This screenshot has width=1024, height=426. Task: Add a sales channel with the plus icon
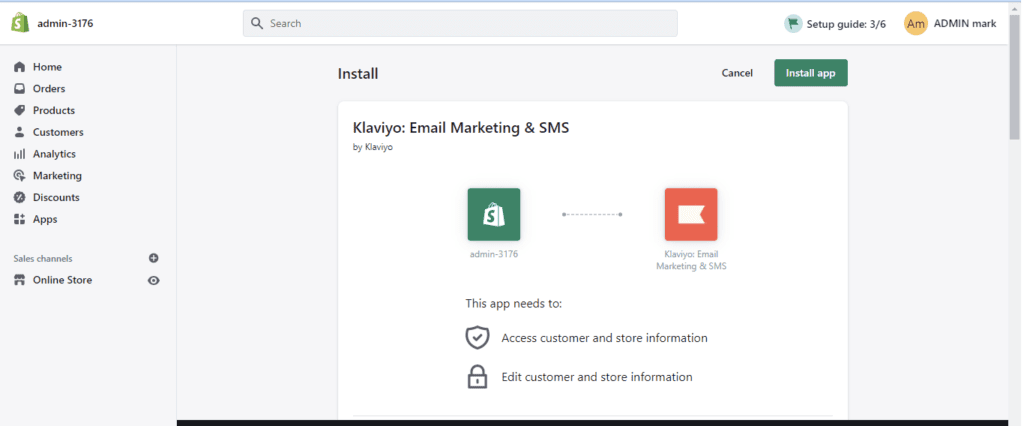pyautogui.click(x=153, y=258)
